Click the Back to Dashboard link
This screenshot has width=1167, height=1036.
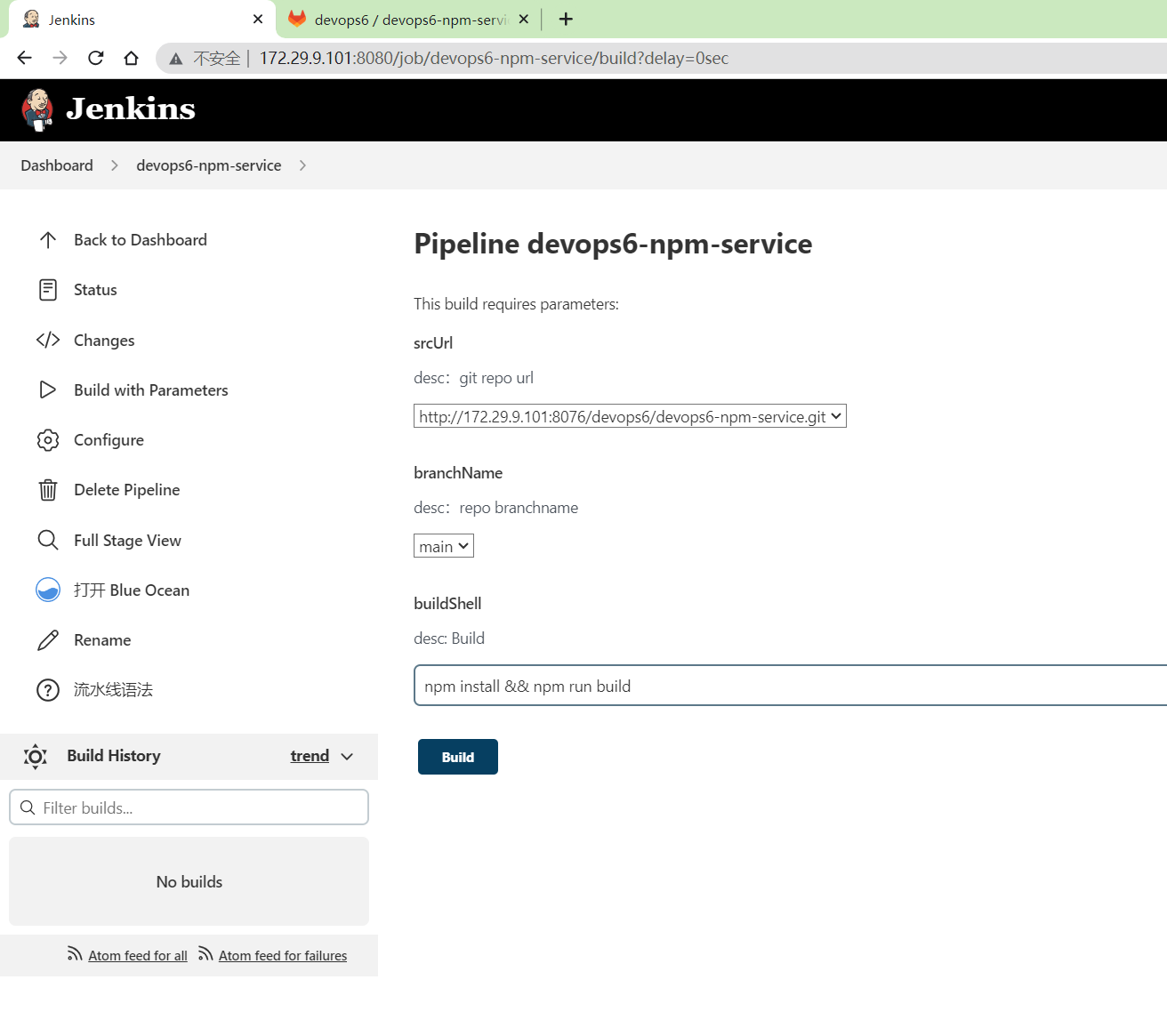(141, 240)
